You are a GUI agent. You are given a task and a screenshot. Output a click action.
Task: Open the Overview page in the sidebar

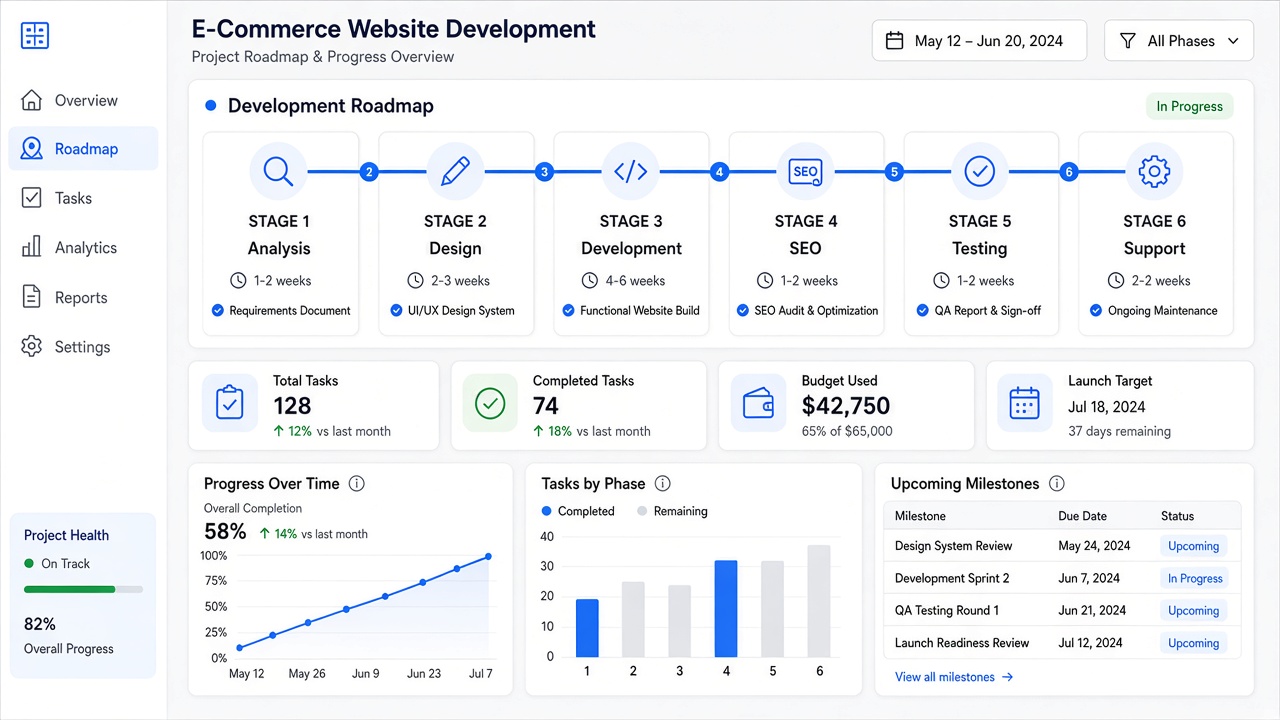[x=83, y=100]
